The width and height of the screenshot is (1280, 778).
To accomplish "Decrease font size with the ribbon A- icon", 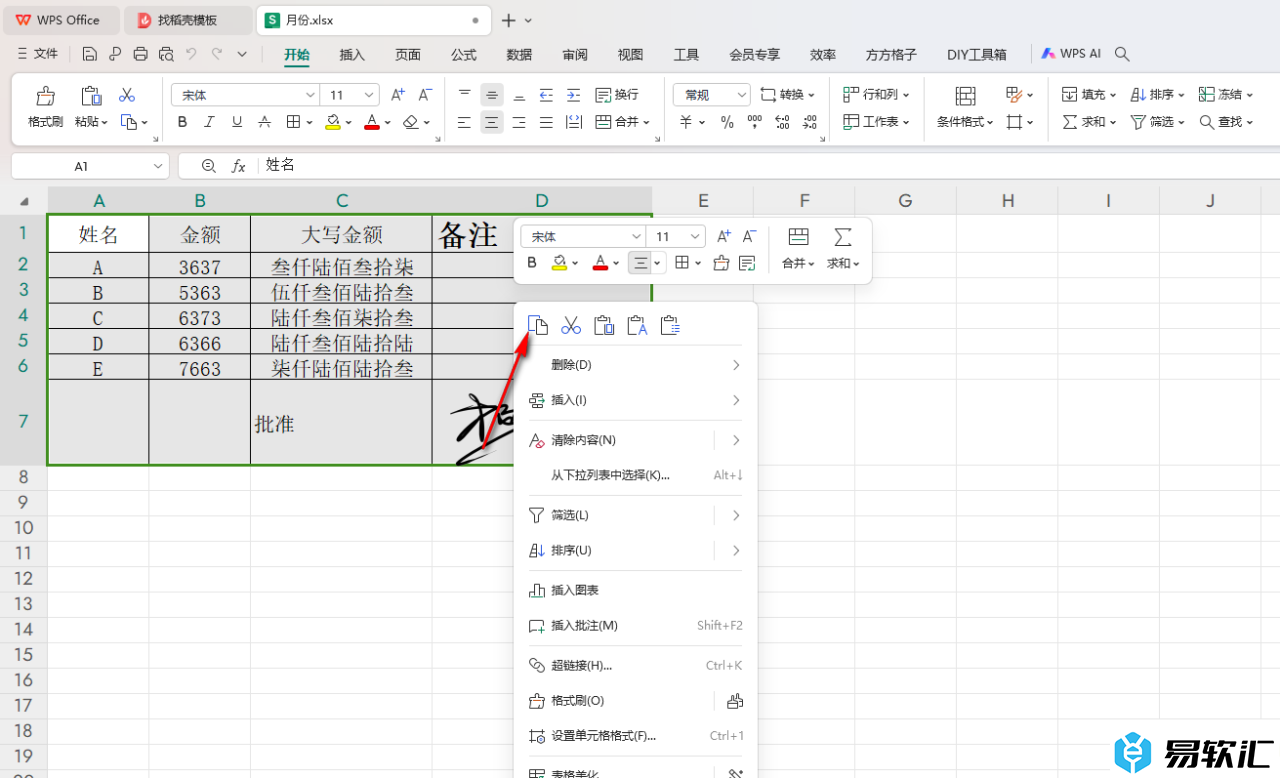I will (x=425, y=95).
